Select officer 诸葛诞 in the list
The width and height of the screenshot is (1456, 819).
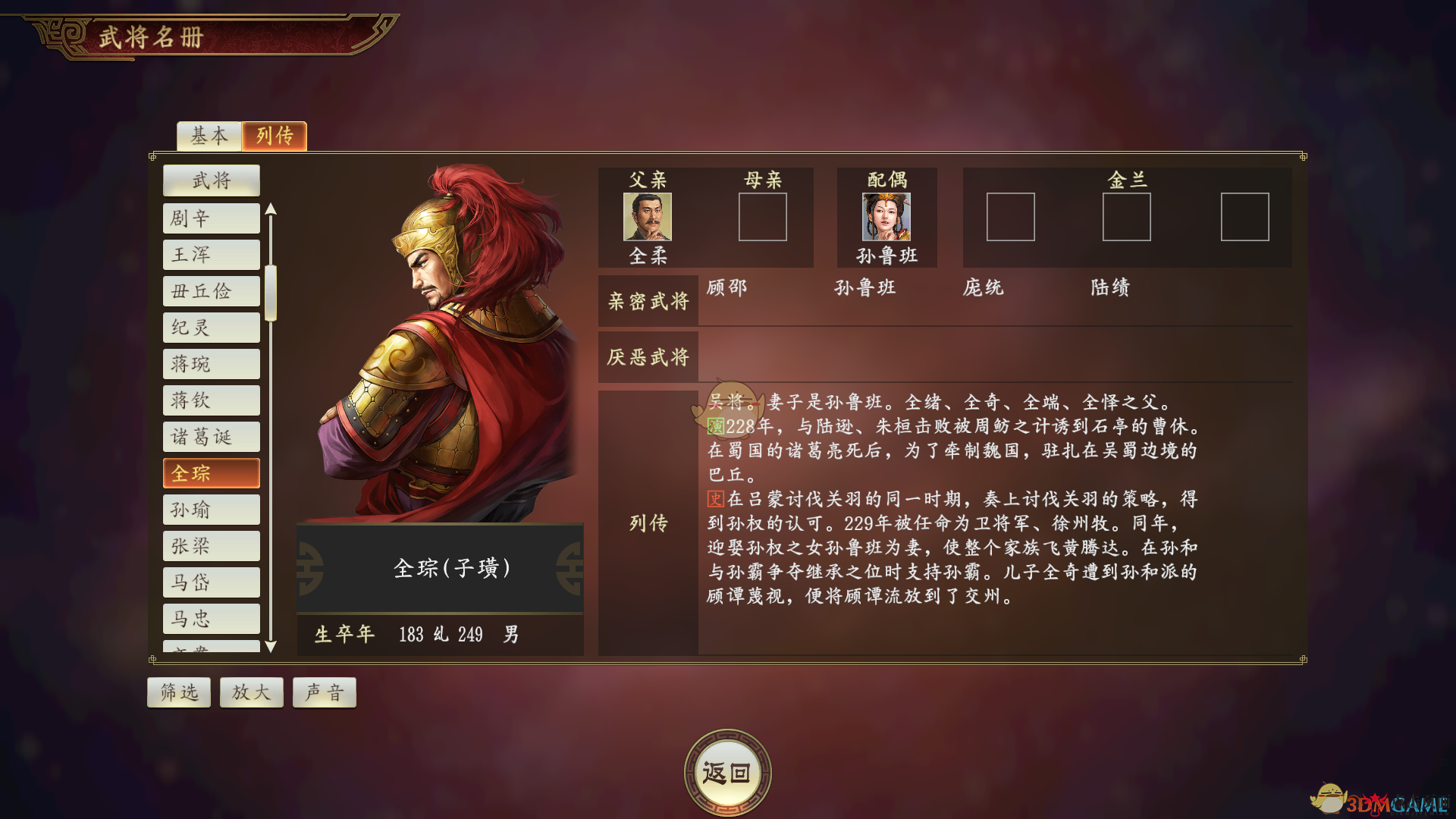(212, 437)
